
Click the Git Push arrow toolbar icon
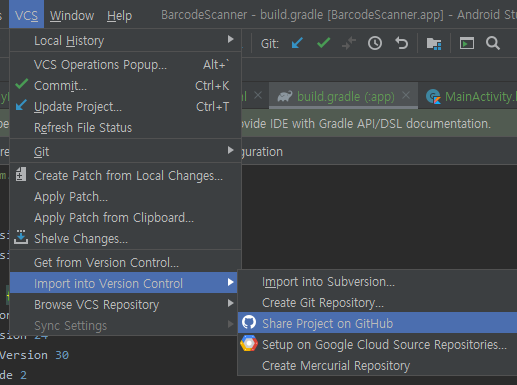pos(349,43)
